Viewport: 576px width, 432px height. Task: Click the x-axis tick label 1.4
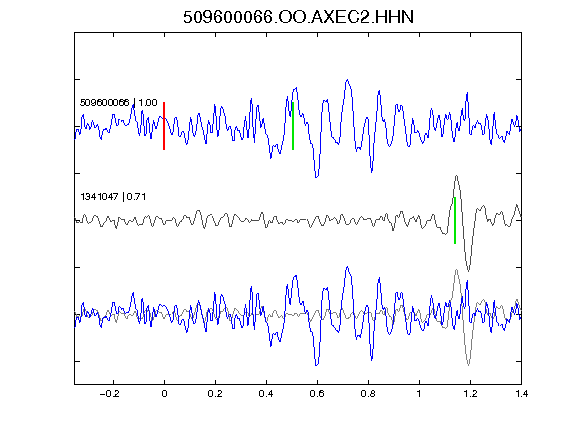[521, 394]
